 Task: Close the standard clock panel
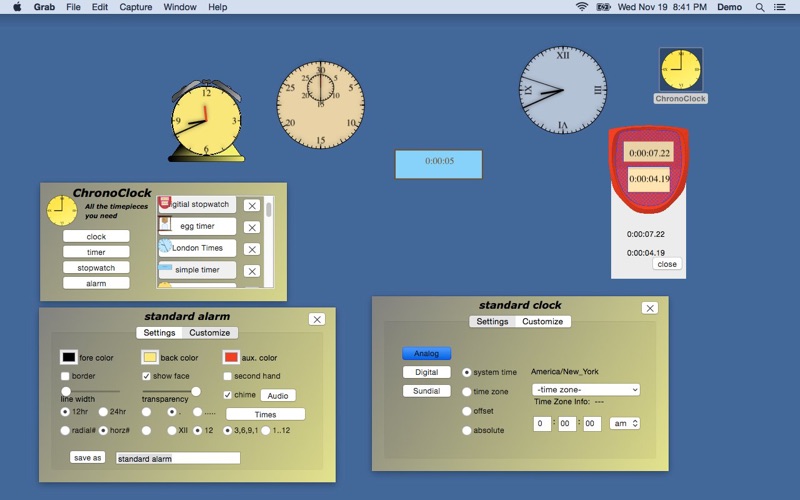coord(649,308)
